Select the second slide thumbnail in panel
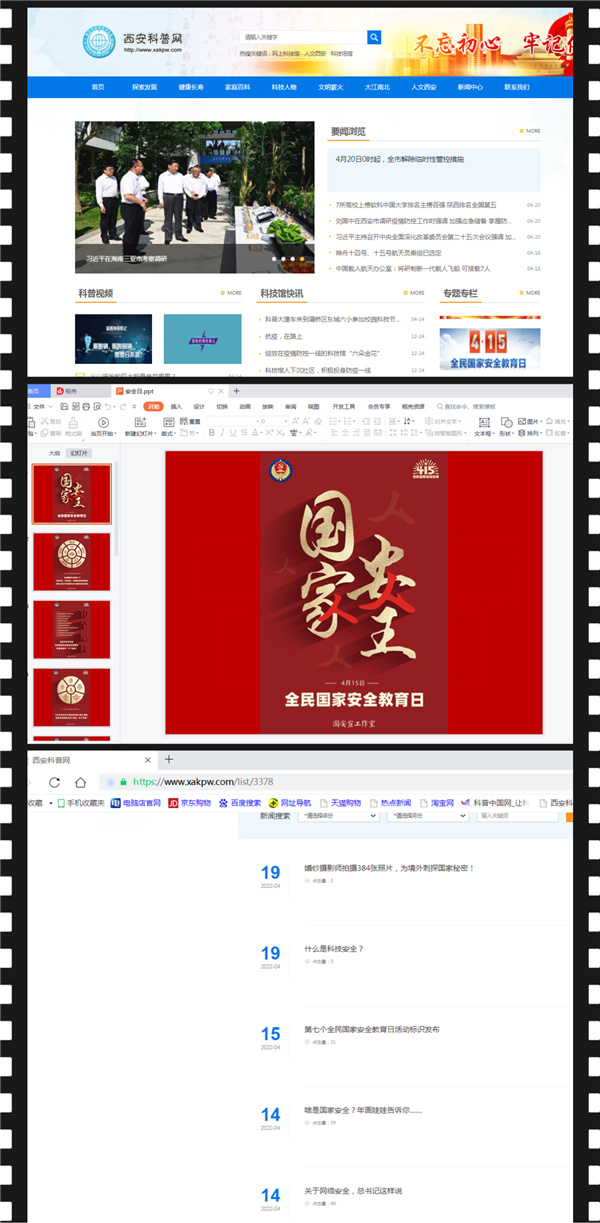This screenshot has width=600, height=1223. [x=71, y=561]
